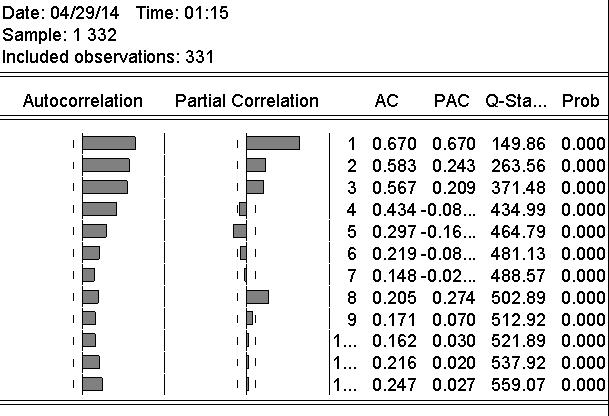
Task: Select the Q-Stat value 149.86
Action: pos(515,143)
